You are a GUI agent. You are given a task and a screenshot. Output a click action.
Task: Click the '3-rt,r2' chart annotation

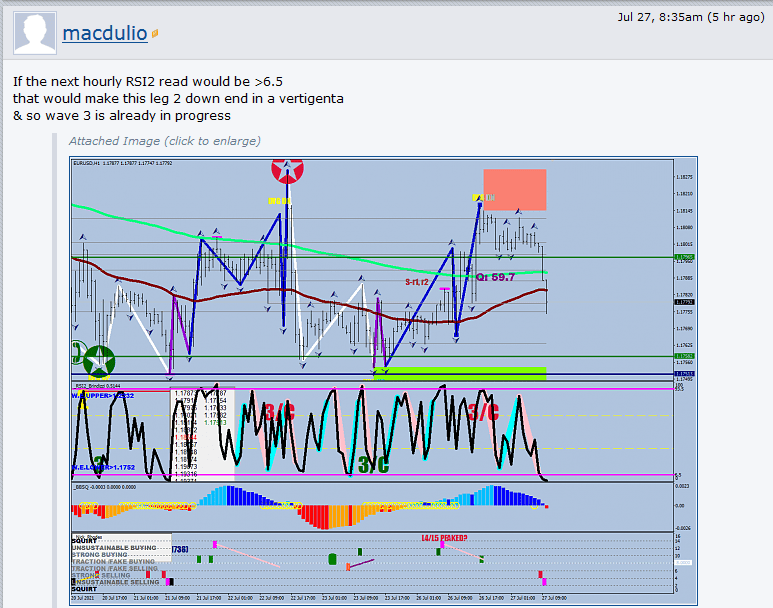(417, 282)
